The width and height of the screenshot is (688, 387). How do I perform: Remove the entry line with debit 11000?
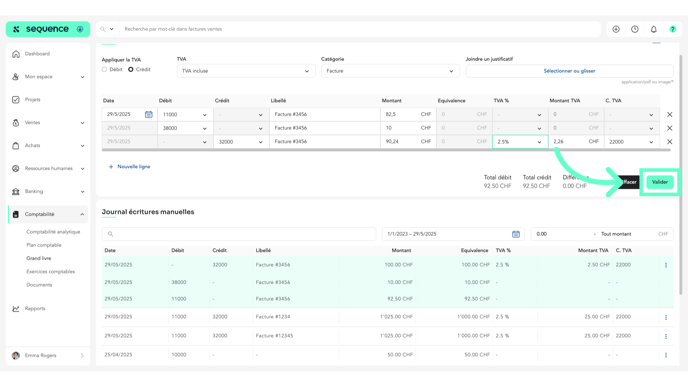tap(670, 115)
